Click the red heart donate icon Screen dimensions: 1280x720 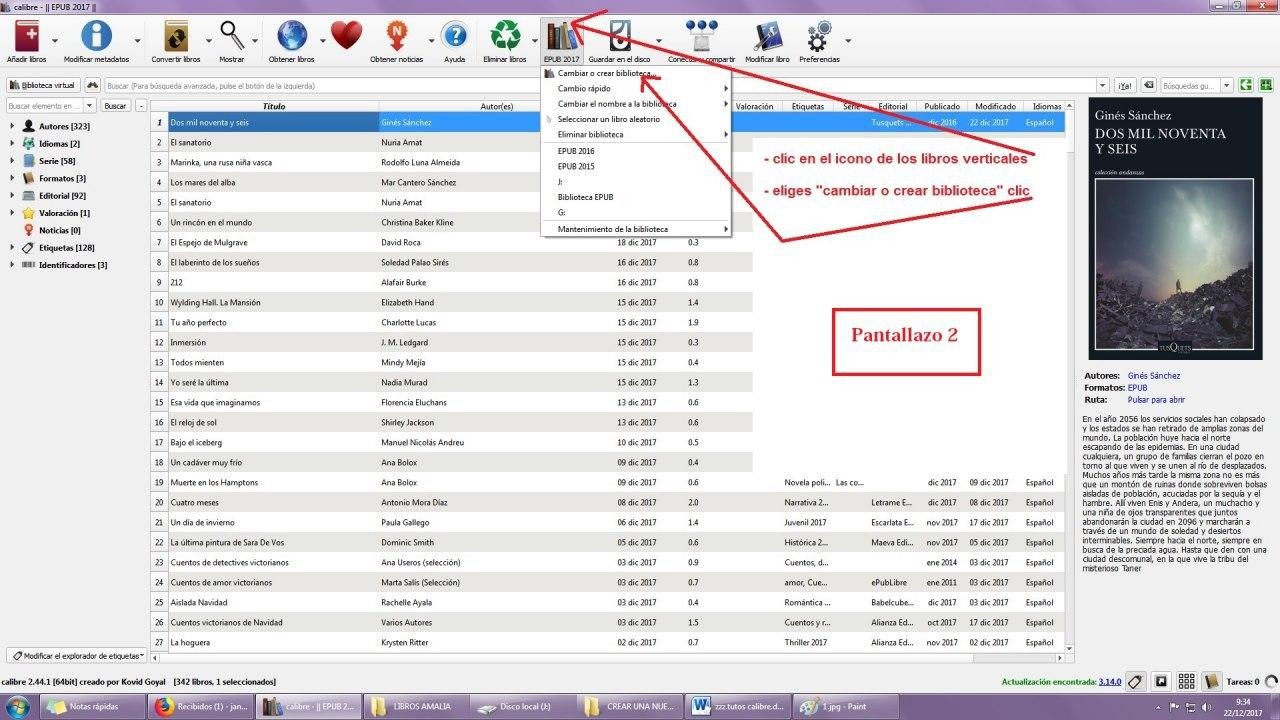click(346, 36)
